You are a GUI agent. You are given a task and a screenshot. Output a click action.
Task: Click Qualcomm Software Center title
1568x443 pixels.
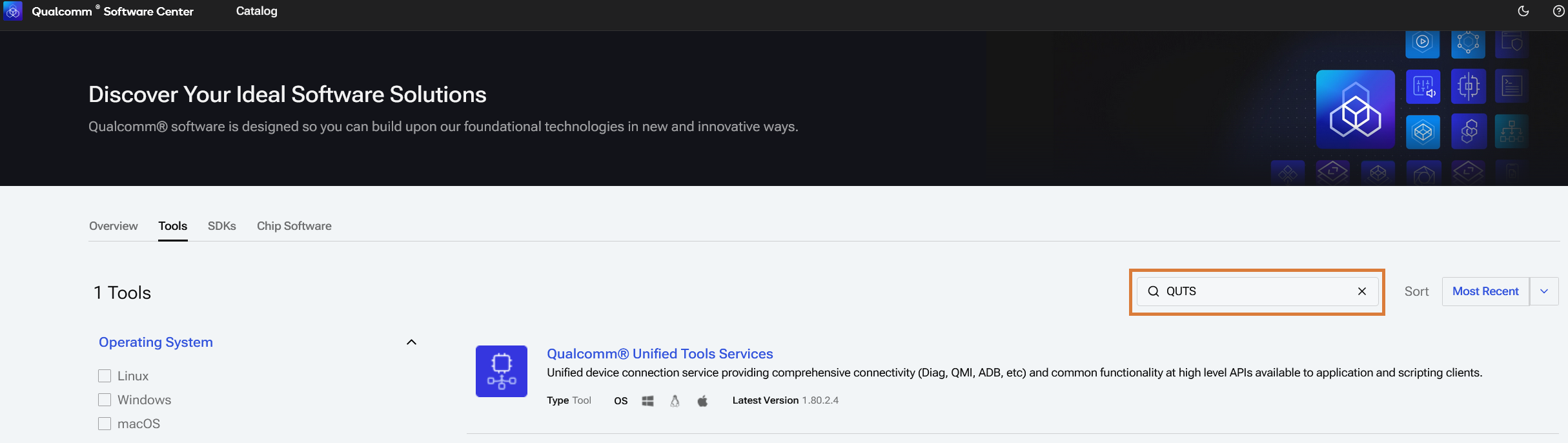(x=113, y=11)
